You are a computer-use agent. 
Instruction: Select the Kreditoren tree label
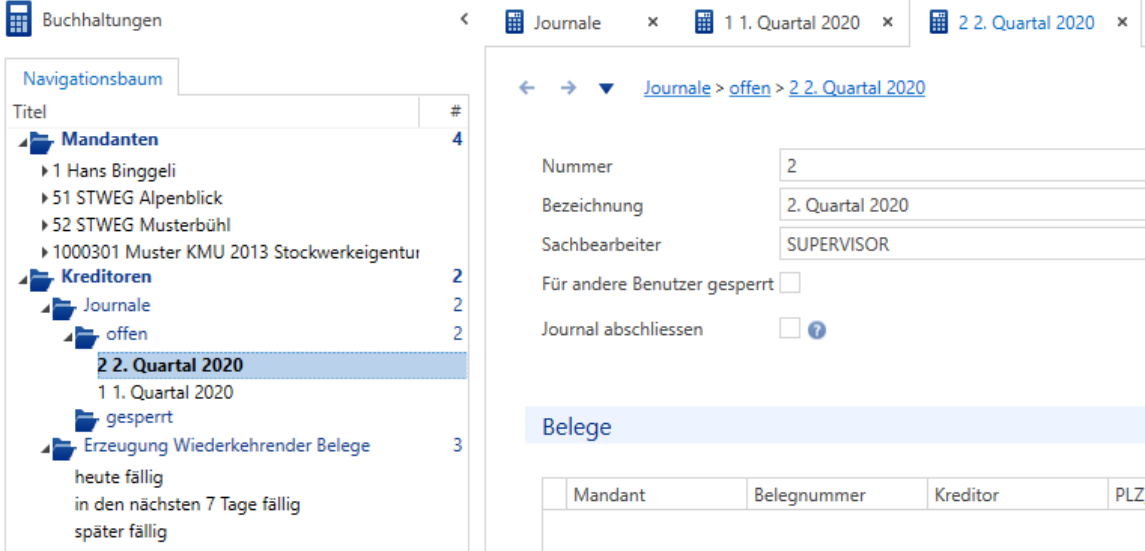coord(107,277)
